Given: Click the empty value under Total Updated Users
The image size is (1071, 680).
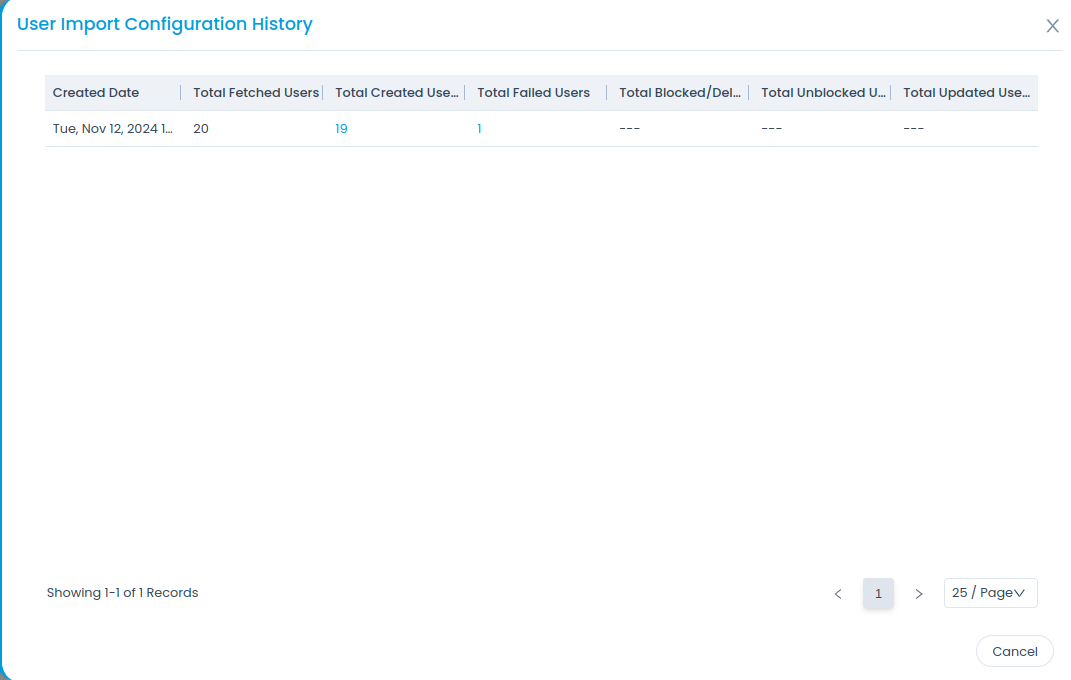Looking at the screenshot, I should click(x=913, y=129).
